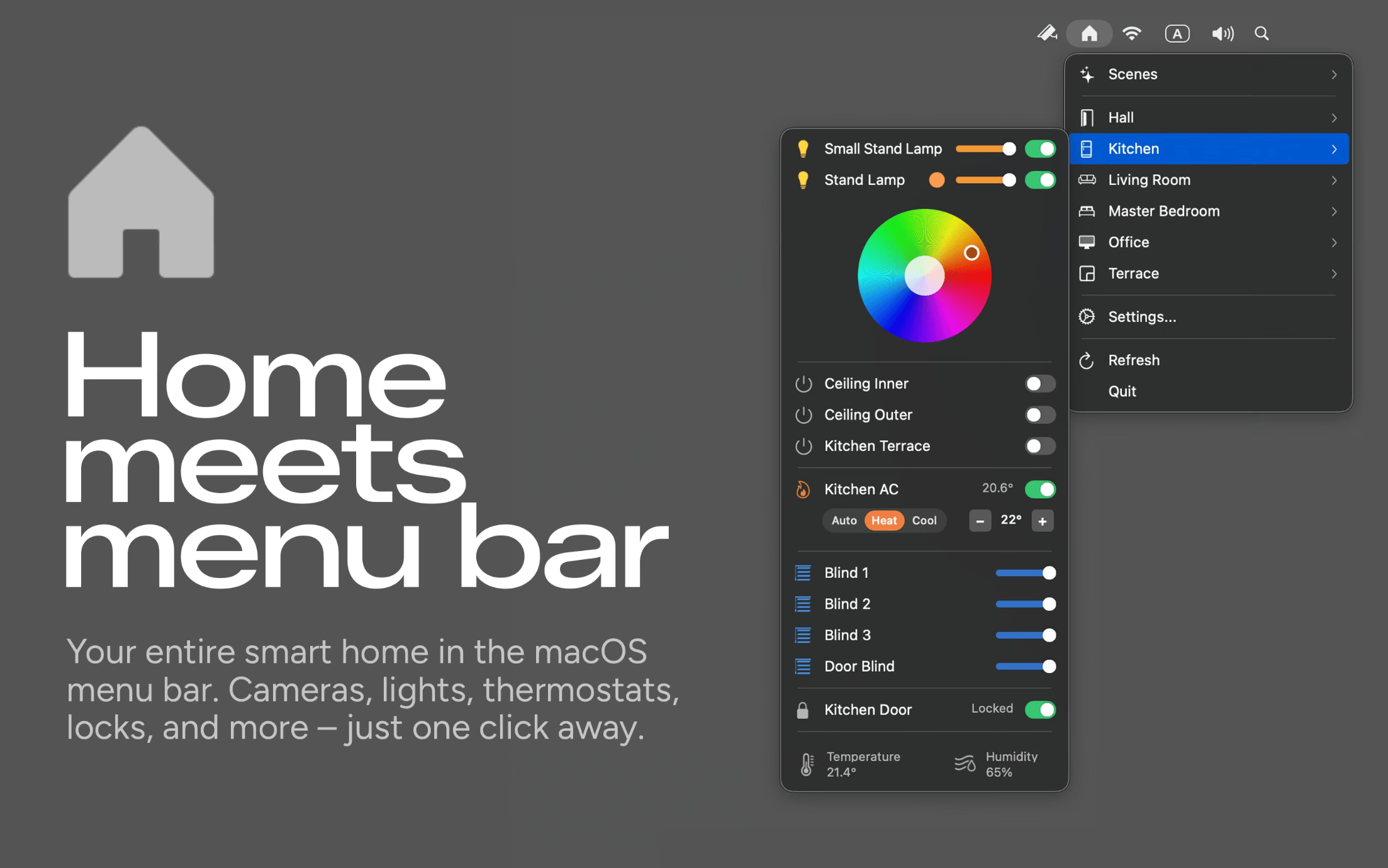Turn off Stand Lamp toggle

(1039, 180)
